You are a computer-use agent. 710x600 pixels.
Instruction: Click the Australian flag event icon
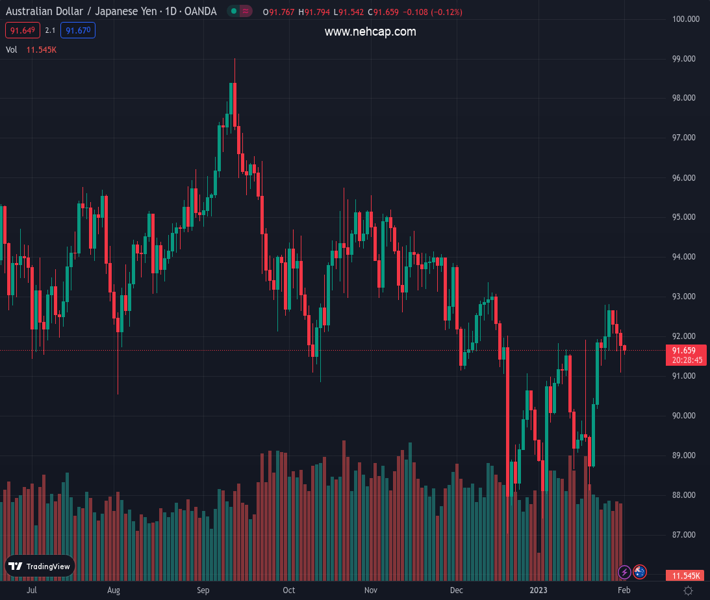click(640, 572)
